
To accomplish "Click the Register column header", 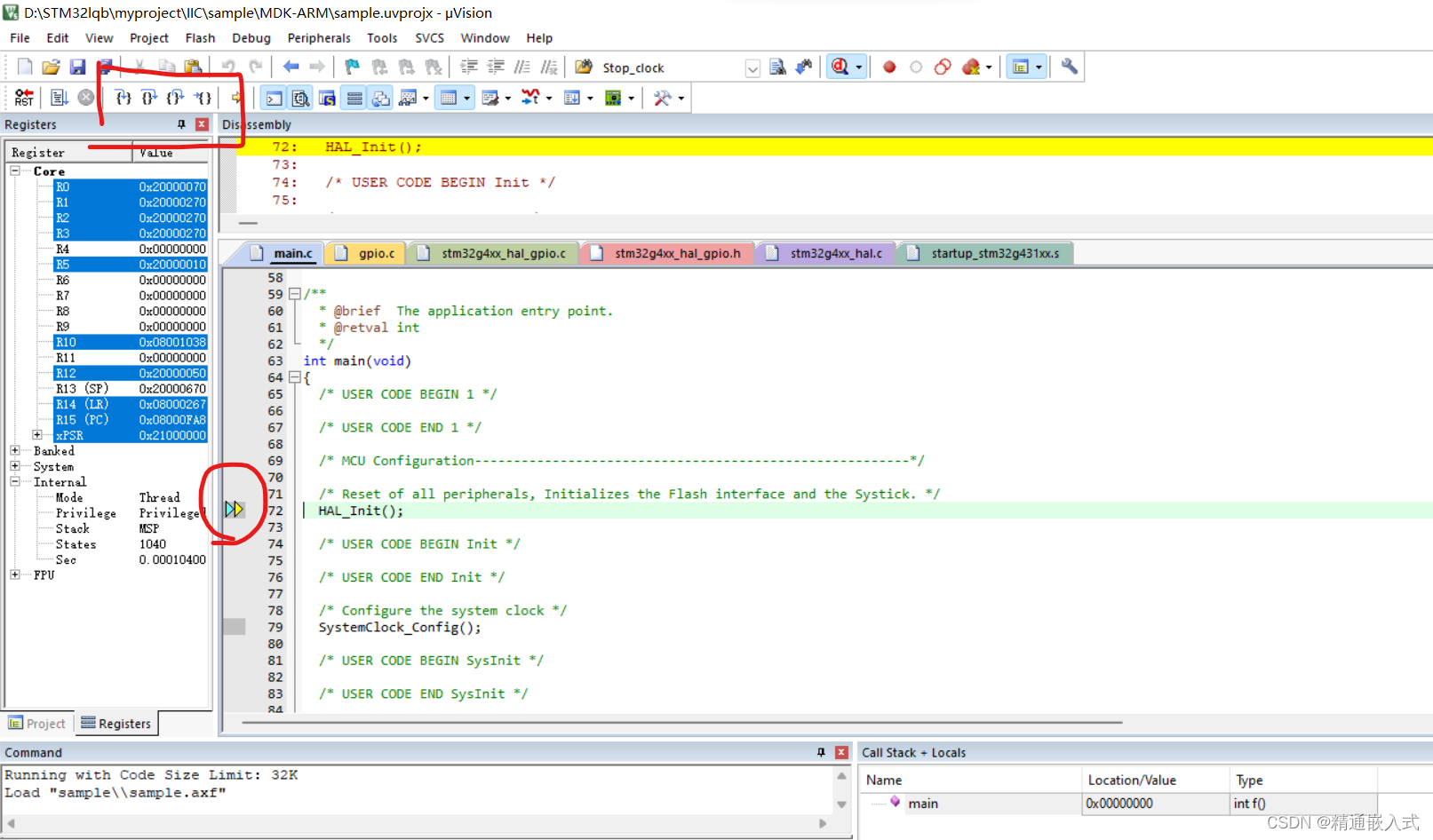I will pyautogui.click(x=69, y=153).
